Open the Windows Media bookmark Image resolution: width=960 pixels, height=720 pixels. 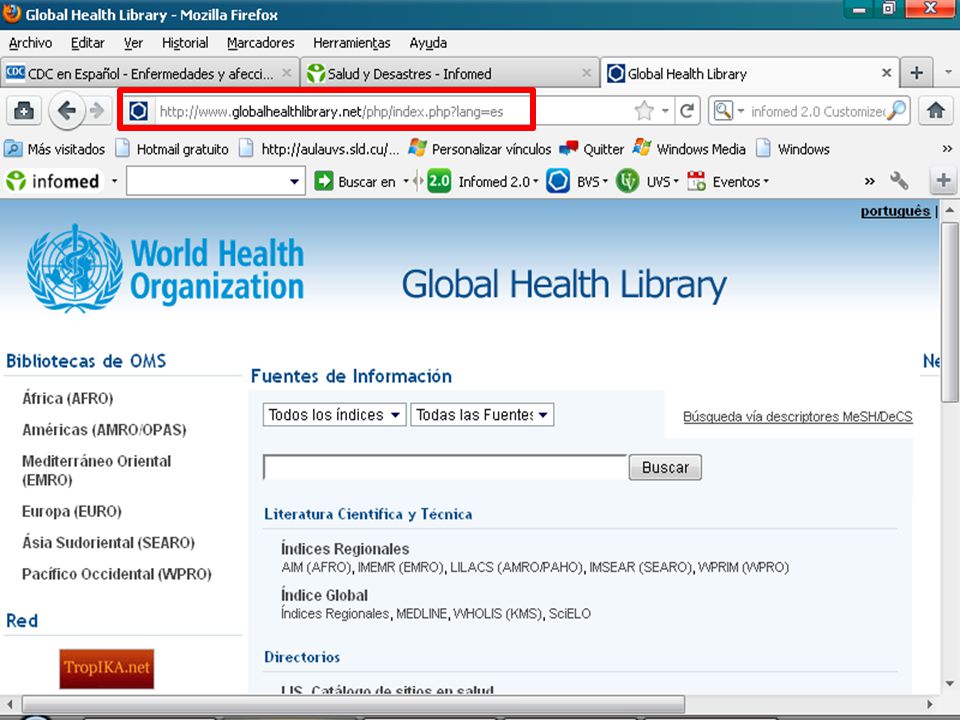tap(689, 149)
